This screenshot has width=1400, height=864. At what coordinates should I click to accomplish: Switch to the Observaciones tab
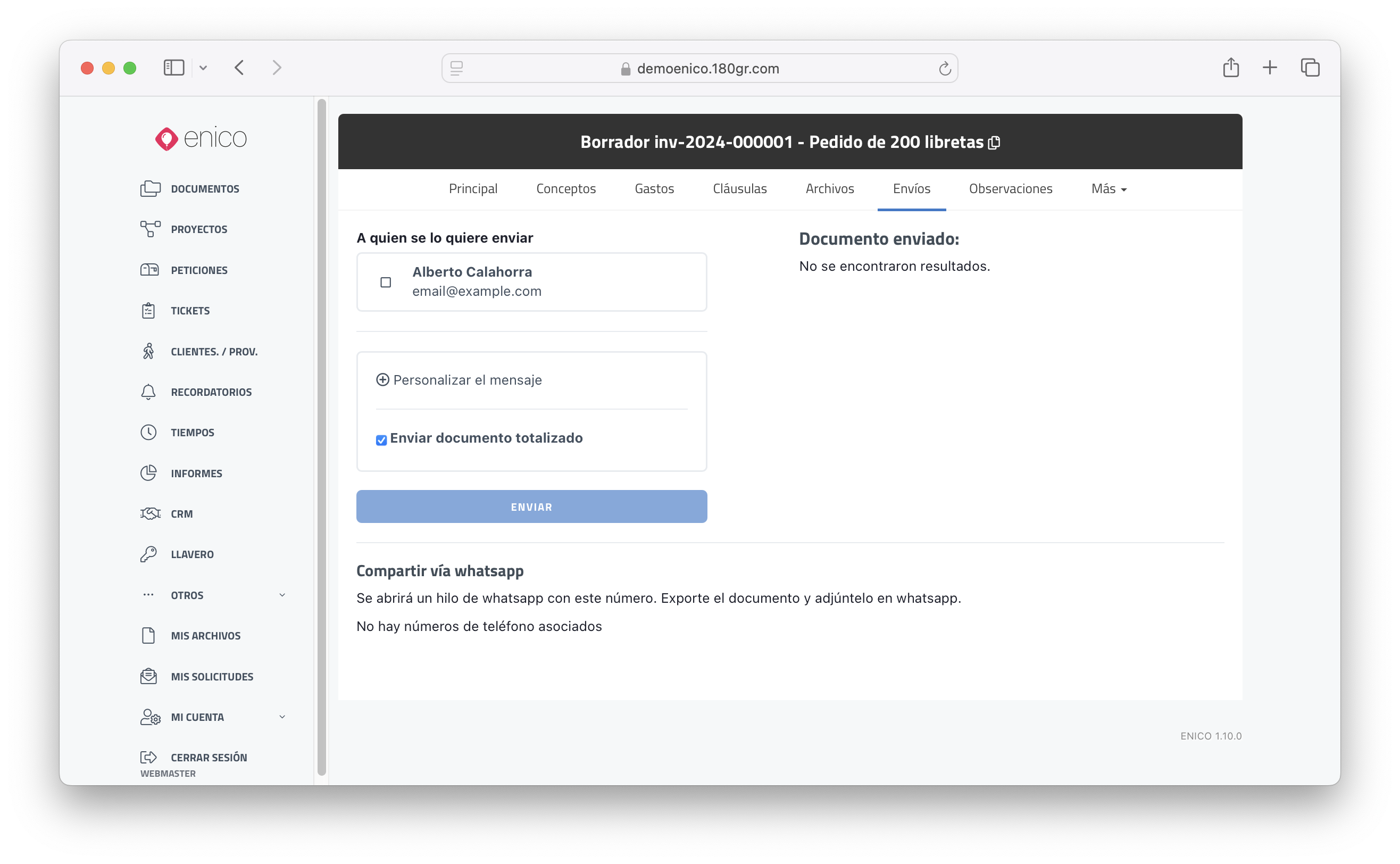(1010, 189)
